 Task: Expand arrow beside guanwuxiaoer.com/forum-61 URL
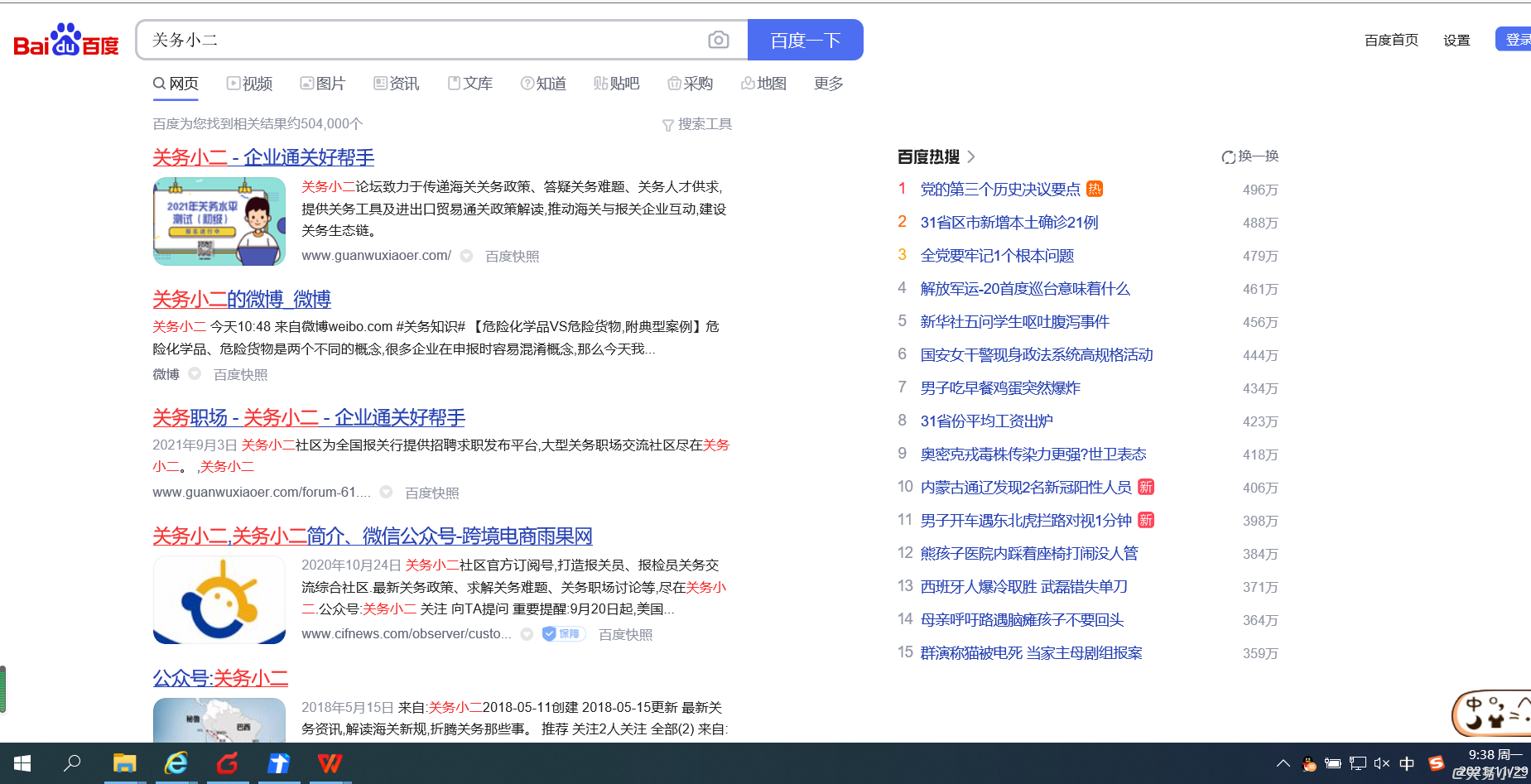386,492
